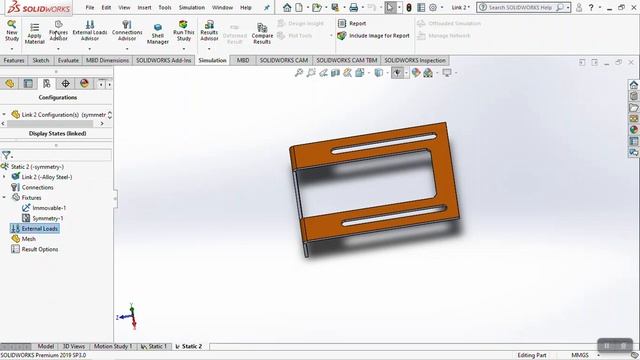Expand External Loads Advisor dropdown arrow
Screen dimensions: 640x360
click(90, 49)
